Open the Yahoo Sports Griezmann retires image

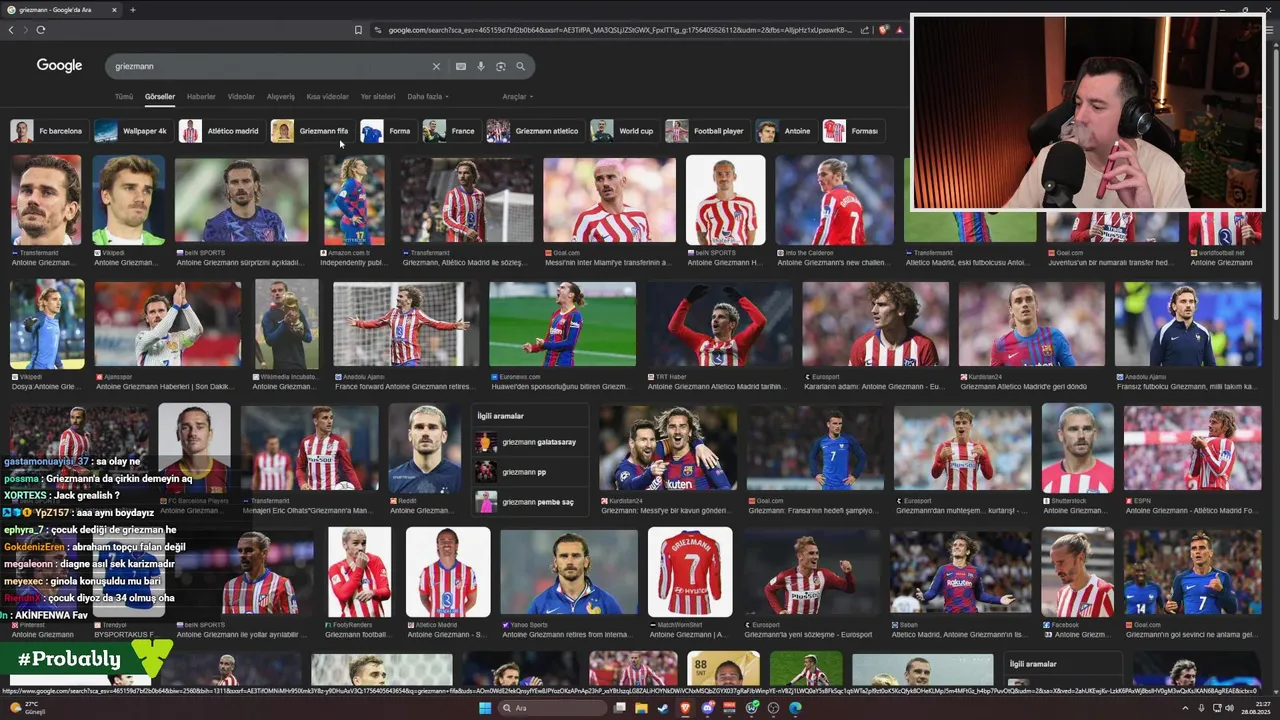[569, 572]
